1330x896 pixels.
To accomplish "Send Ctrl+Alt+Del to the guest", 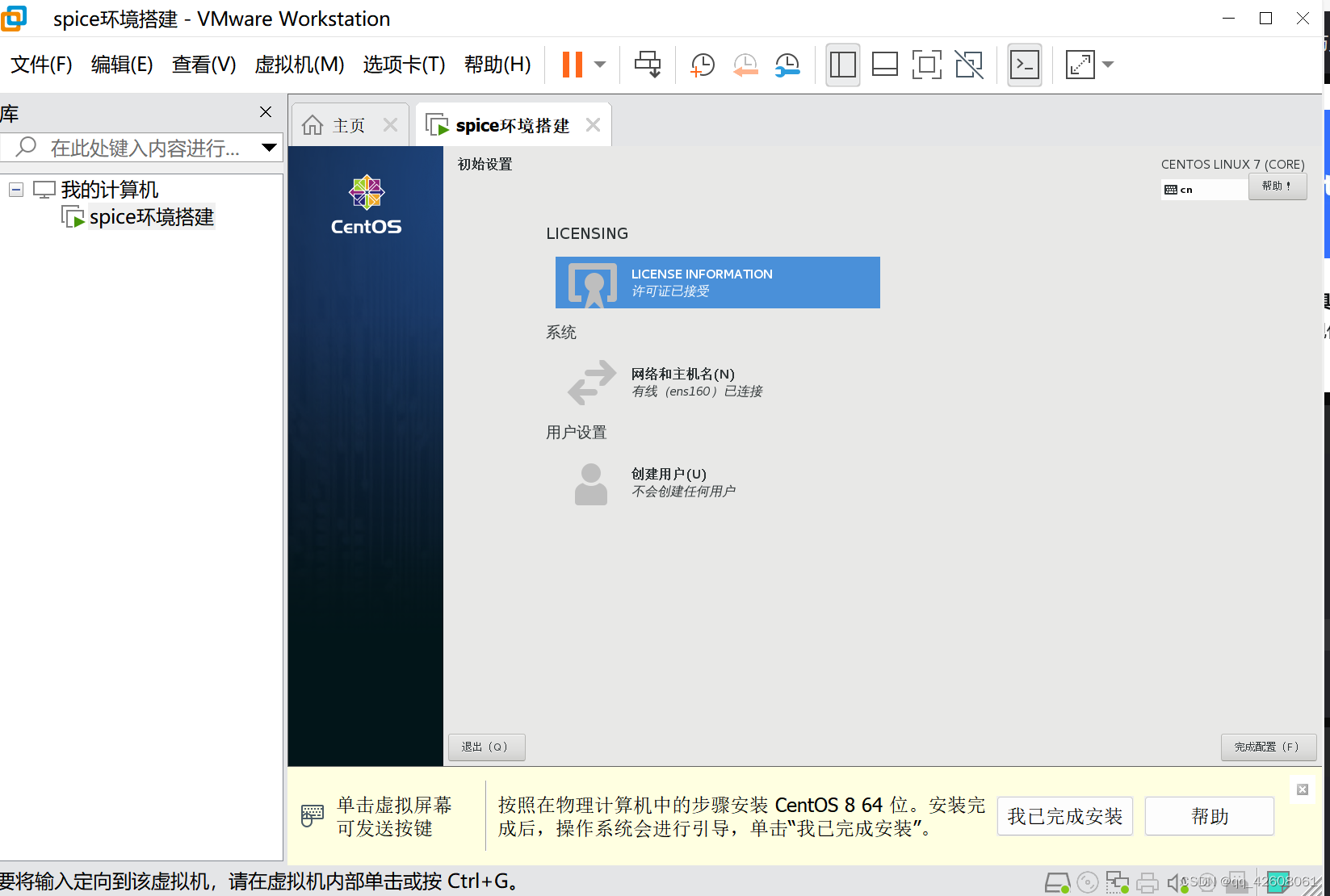I will 647,64.
